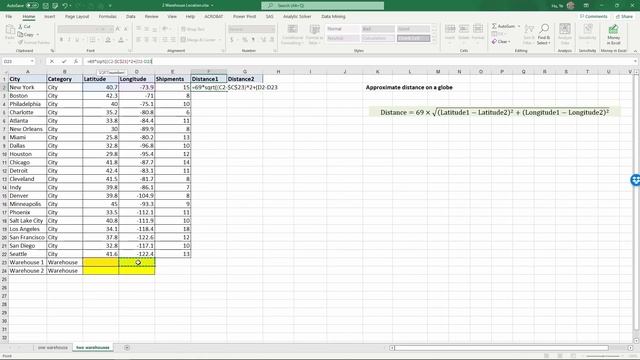640x360 pixels.
Task: Click the Search box in title bar
Action: [322, 6]
